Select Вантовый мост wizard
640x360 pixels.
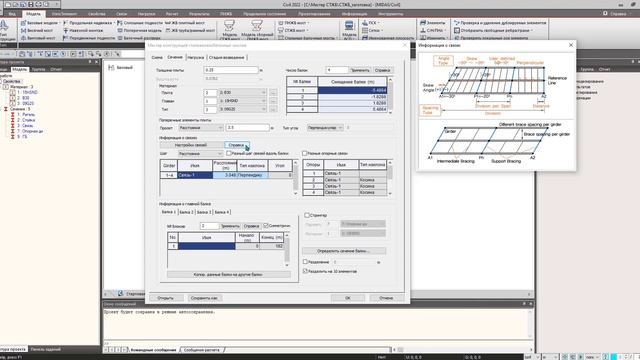(x=38, y=38)
